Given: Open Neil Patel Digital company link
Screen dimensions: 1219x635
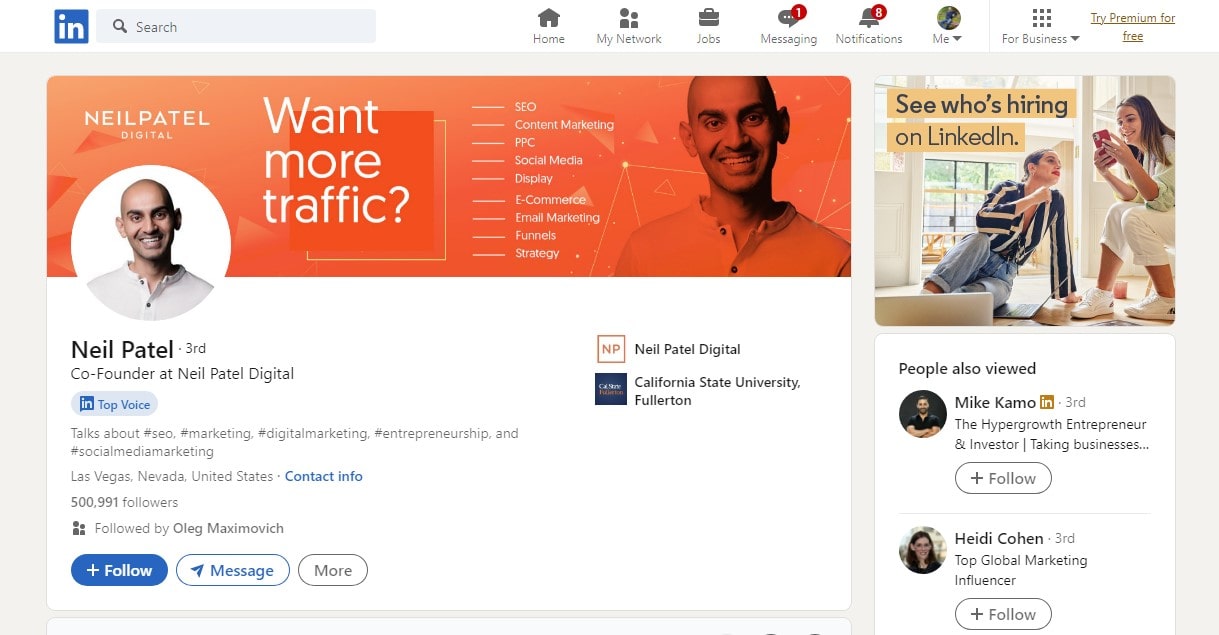Looking at the screenshot, I should pyautogui.click(x=688, y=349).
